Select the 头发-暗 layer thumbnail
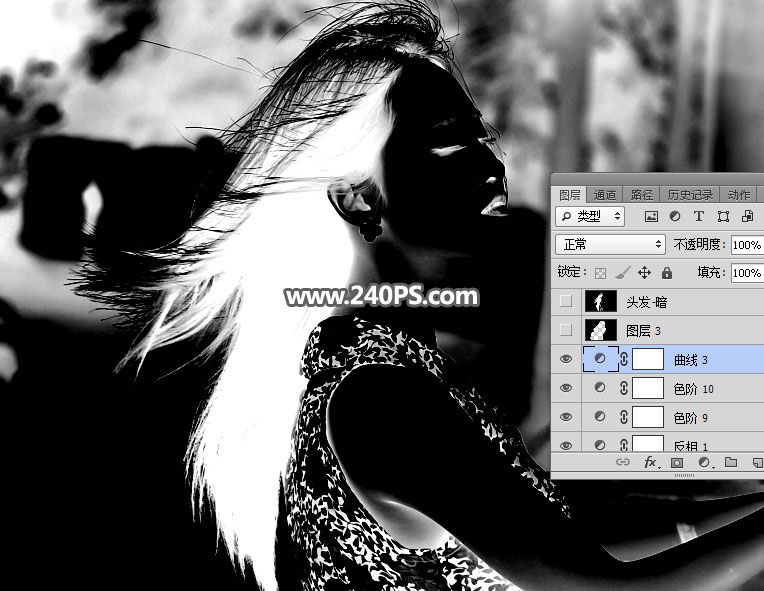Viewport: 764px width, 591px height. 601,301
